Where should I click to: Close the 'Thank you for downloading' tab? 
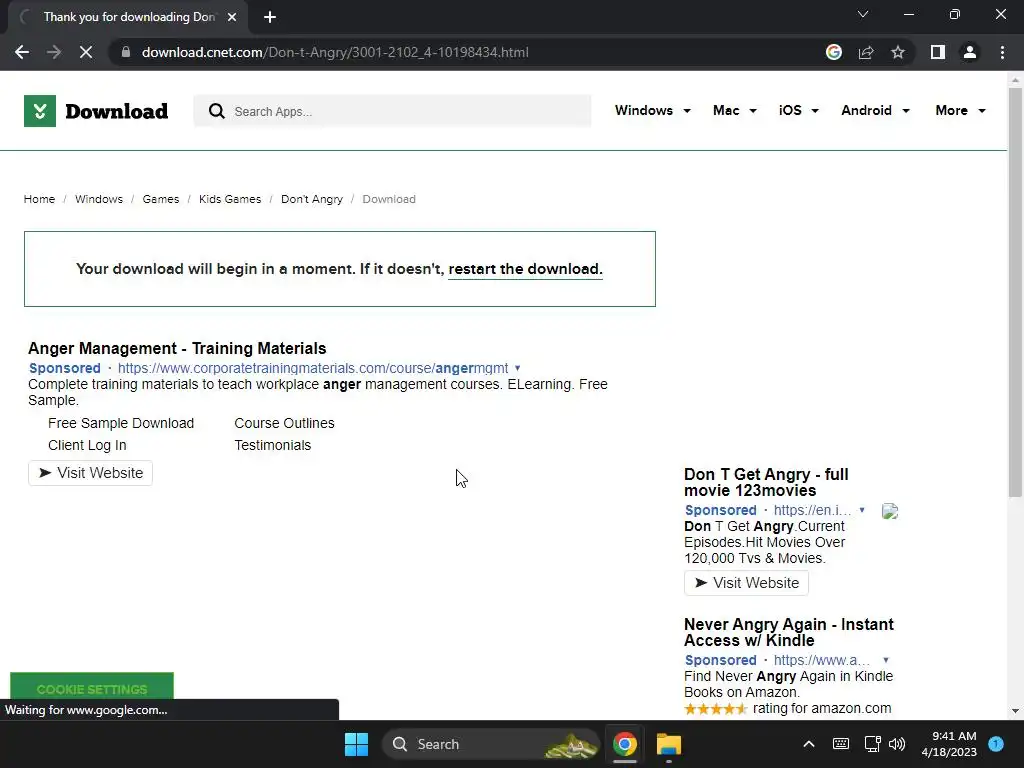[232, 17]
